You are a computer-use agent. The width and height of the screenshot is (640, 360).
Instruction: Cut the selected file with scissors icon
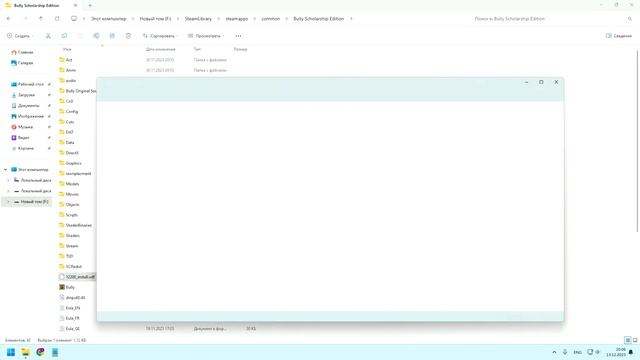[x=48, y=36]
